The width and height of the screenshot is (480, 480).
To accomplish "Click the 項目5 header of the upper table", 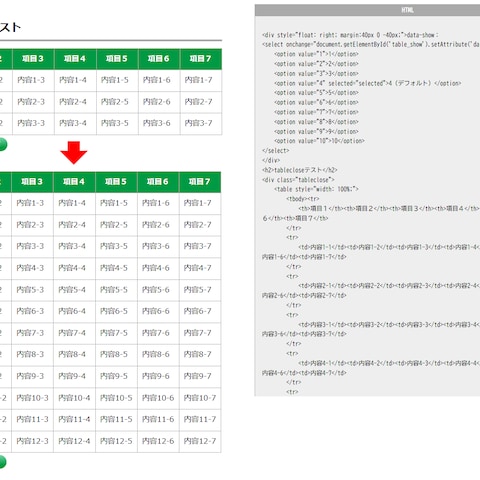I will pyautogui.click(x=117, y=59).
